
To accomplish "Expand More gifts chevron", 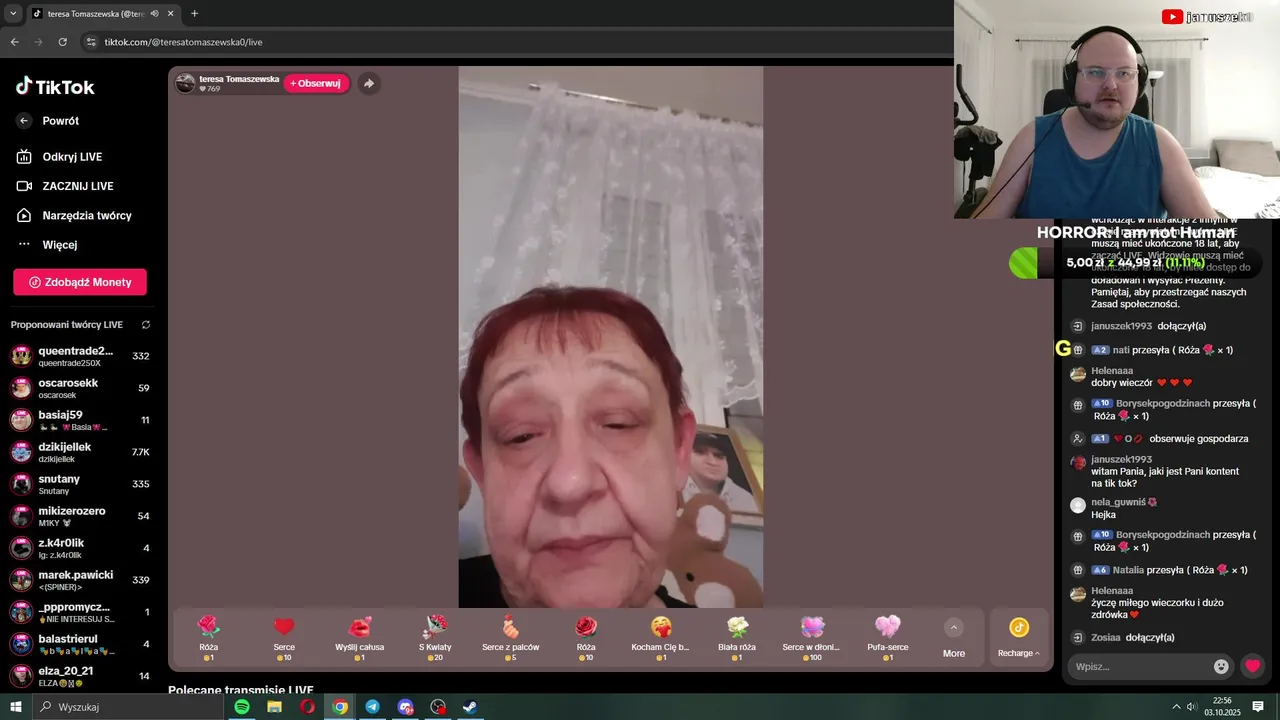I will coord(954,627).
